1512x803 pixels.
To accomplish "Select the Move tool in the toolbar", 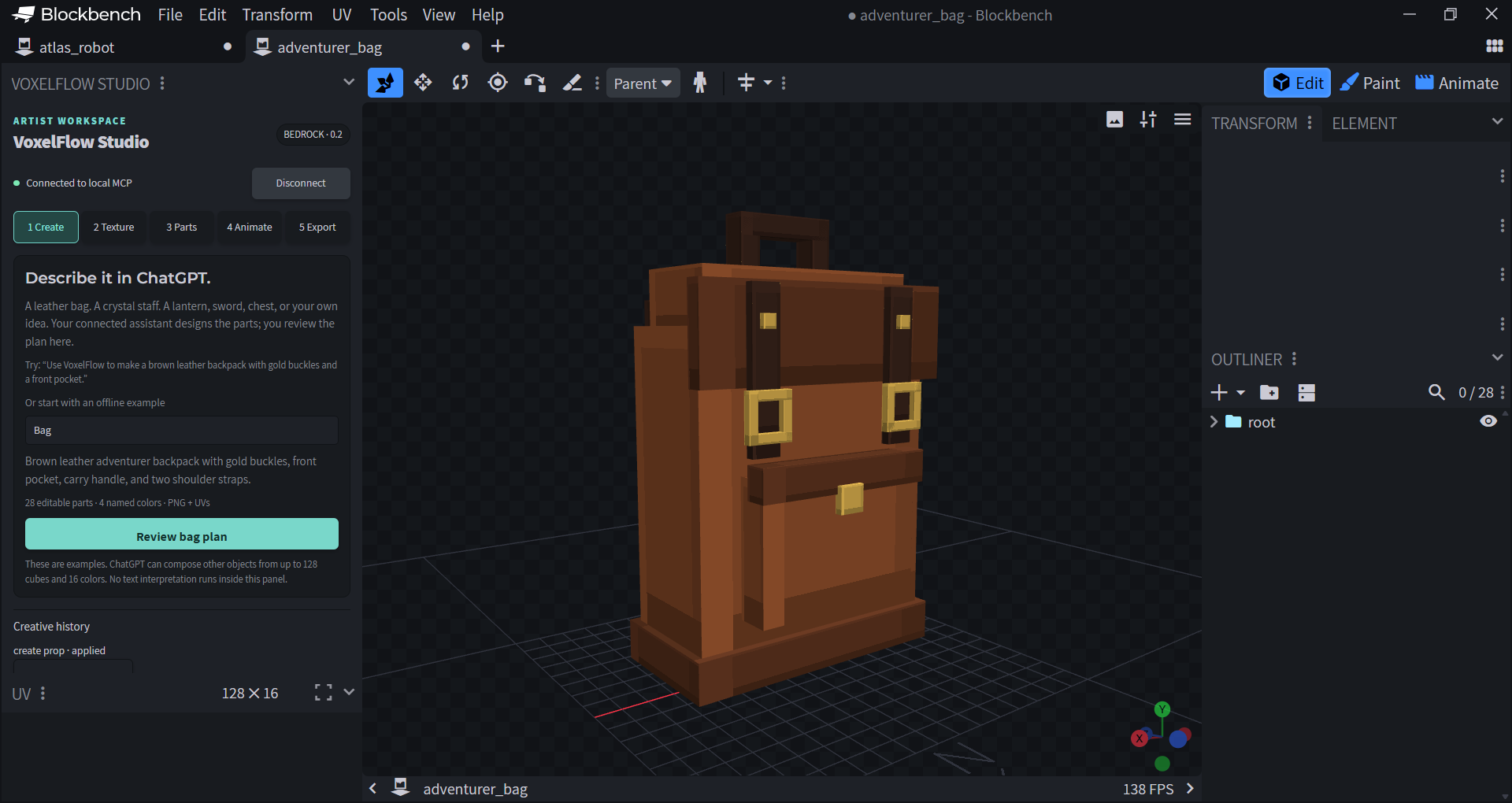I will pos(385,83).
